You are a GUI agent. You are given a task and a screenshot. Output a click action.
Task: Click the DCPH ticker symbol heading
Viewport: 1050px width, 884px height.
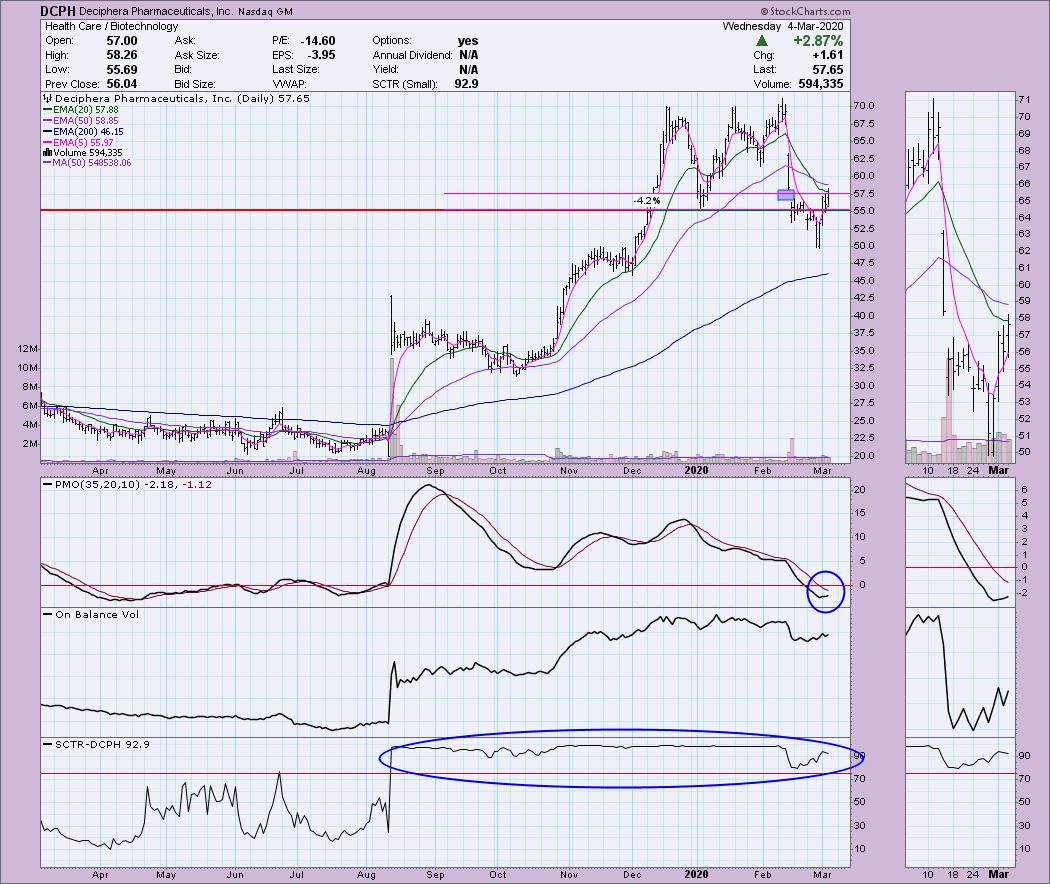pyautogui.click(x=58, y=11)
